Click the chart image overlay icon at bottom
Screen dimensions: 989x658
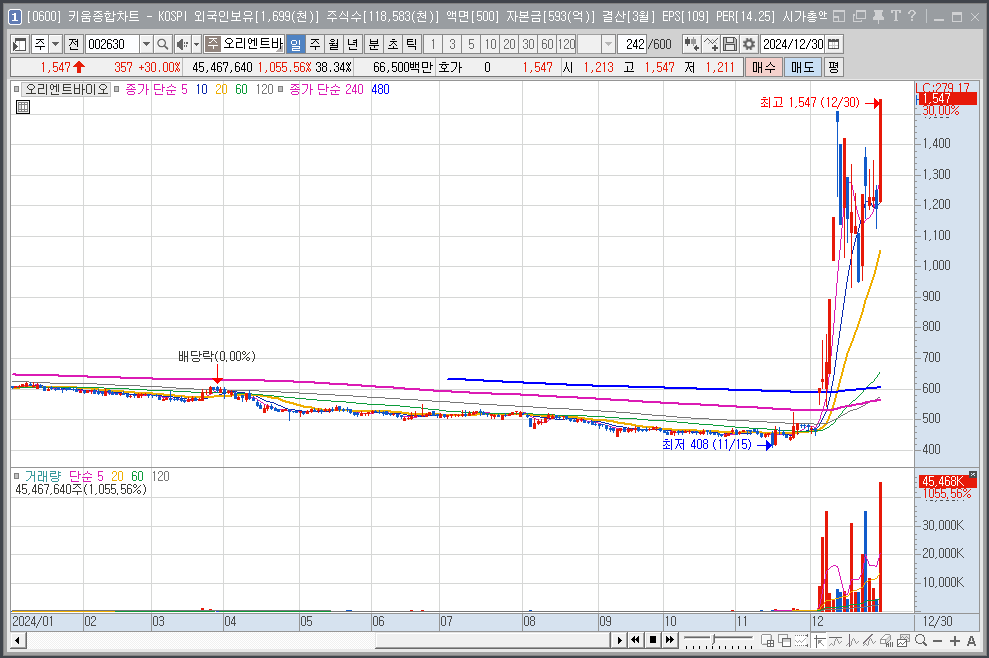point(903,641)
